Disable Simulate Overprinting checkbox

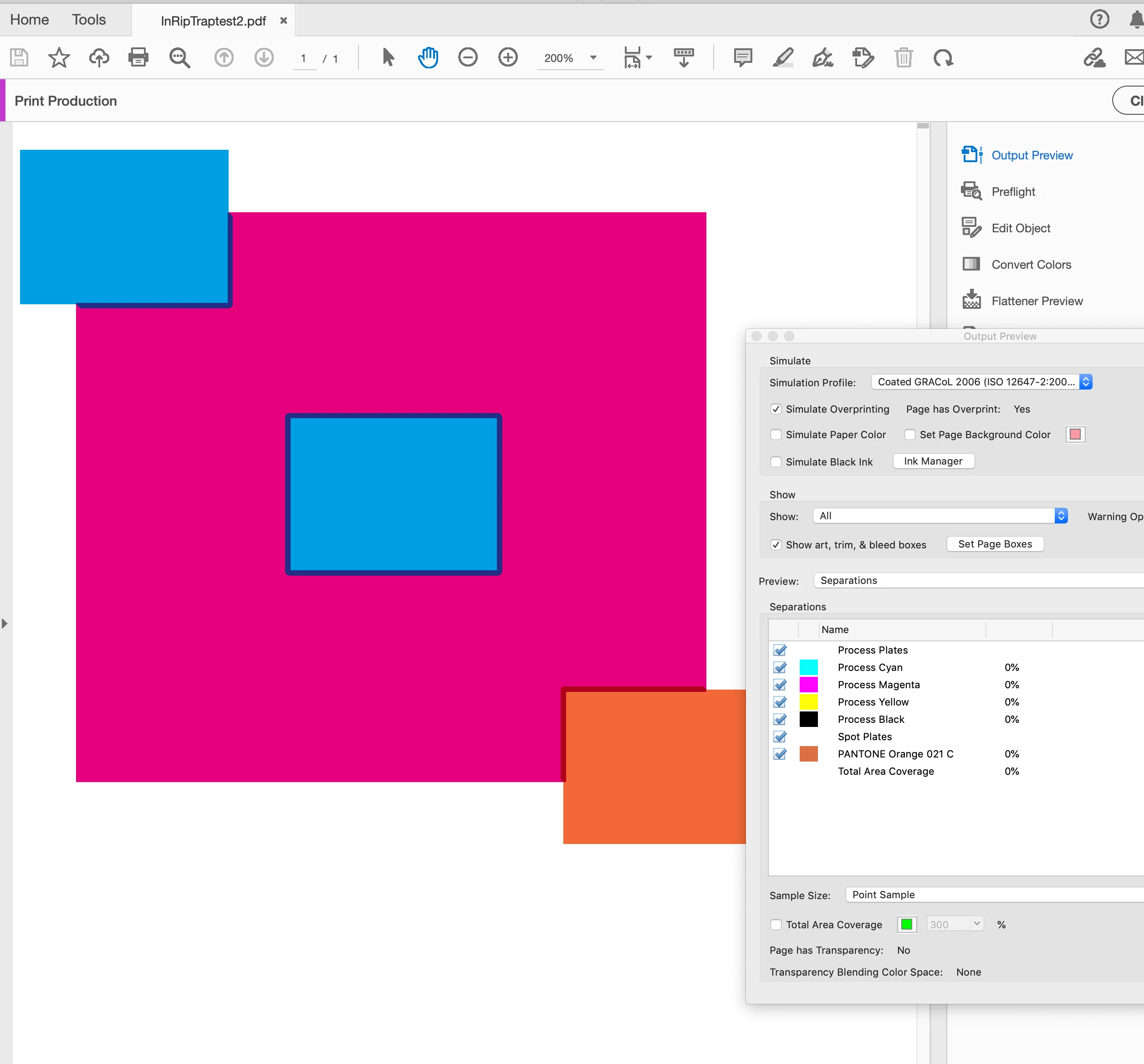coord(776,409)
